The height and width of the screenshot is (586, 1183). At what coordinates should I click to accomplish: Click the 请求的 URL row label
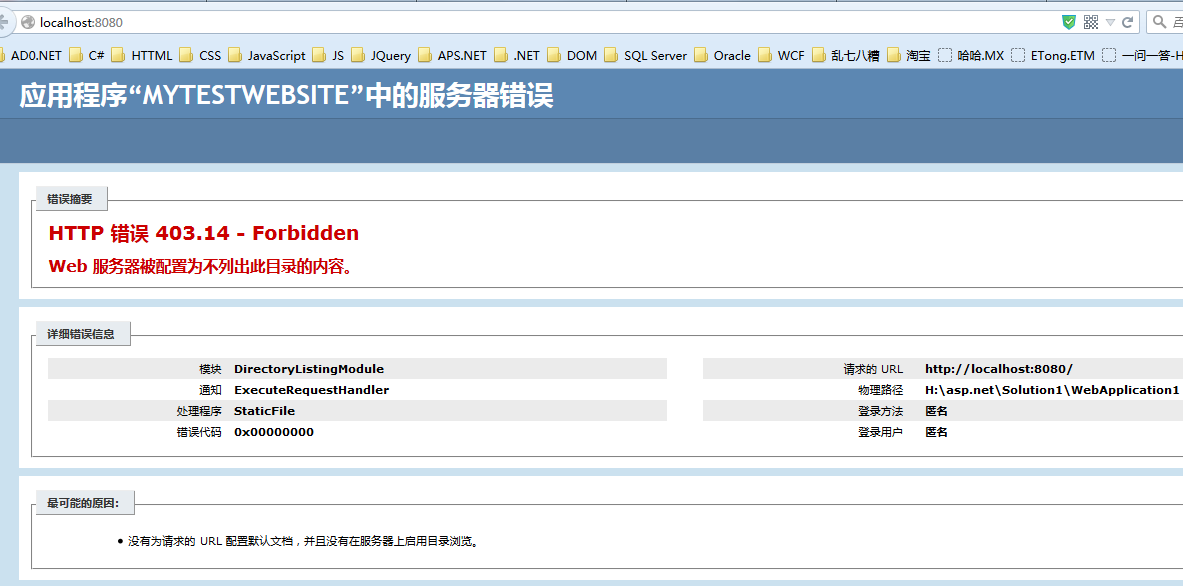(x=873, y=369)
